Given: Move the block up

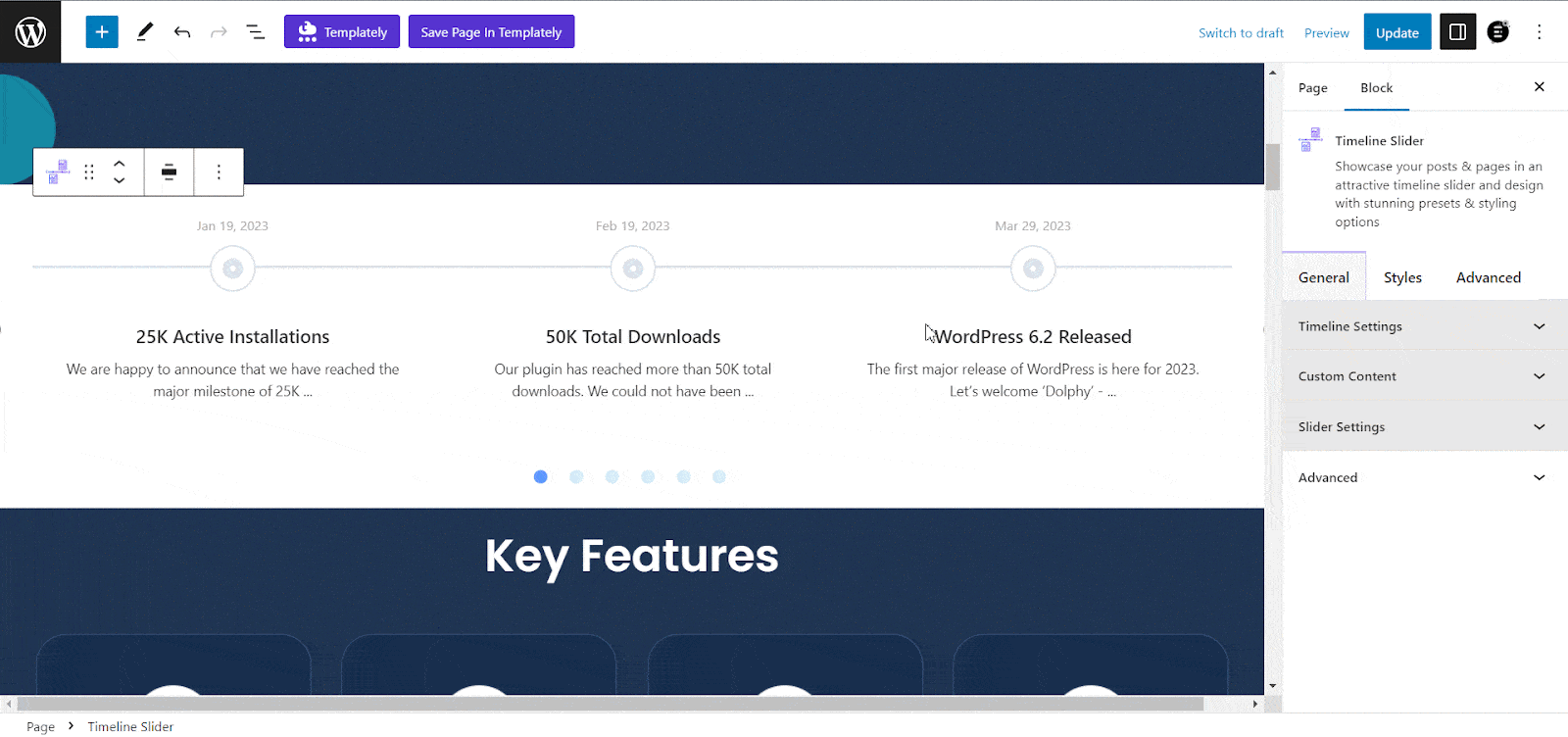Looking at the screenshot, I should (x=119, y=164).
